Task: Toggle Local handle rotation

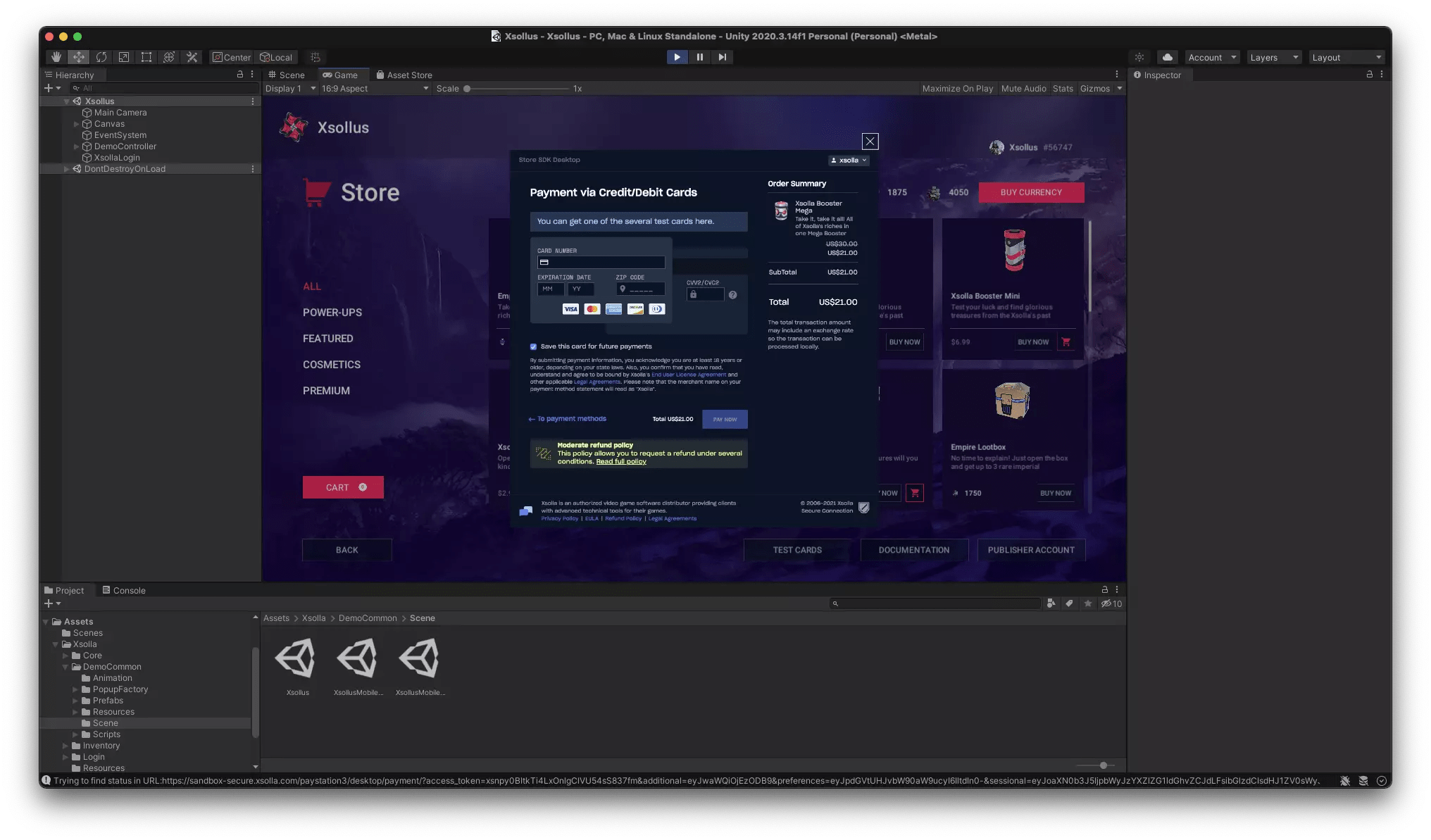Action: pyautogui.click(x=276, y=57)
